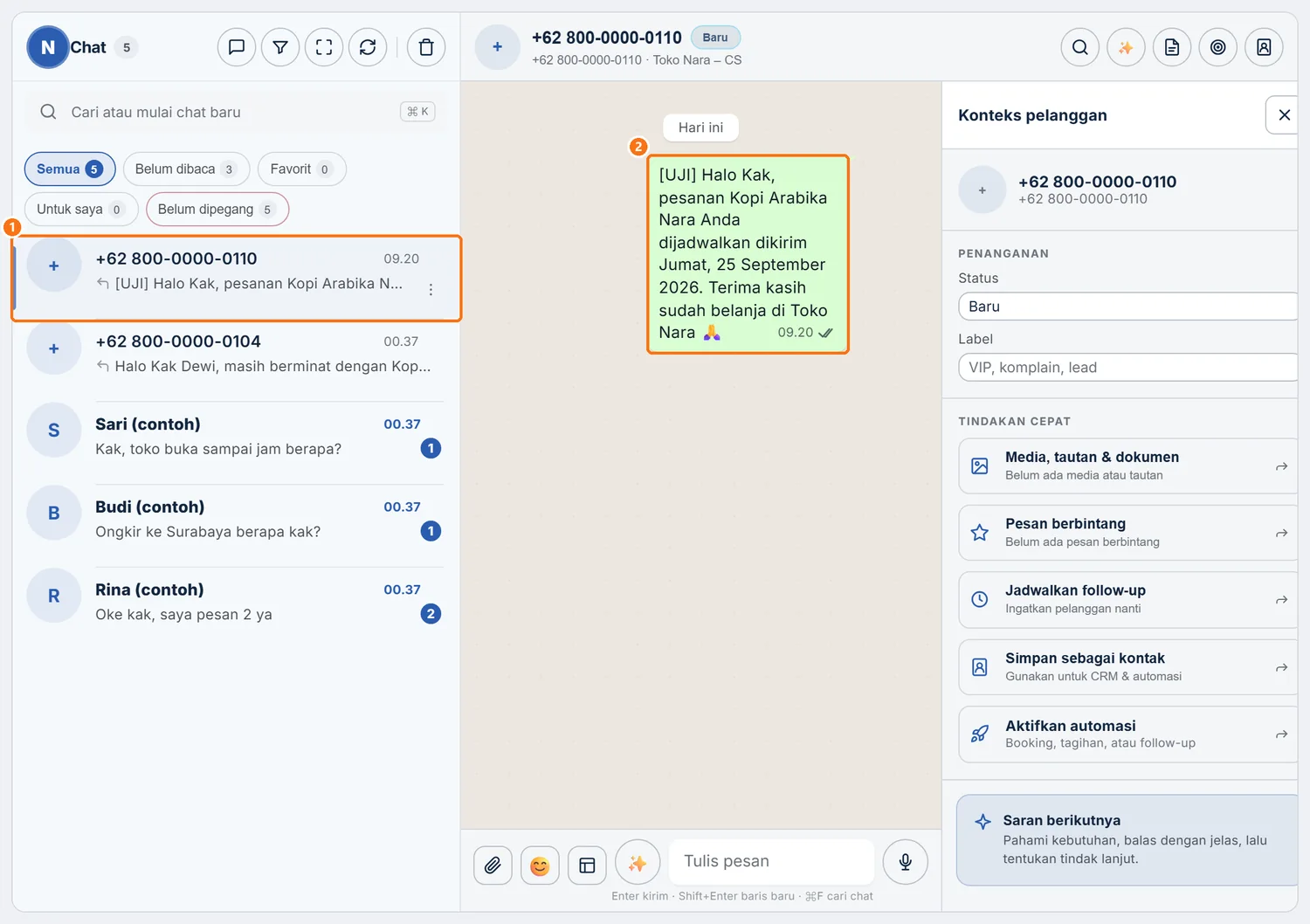This screenshot has height=924, width=1310.
Task: Click the target icon in header
Action: pos(1218,47)
